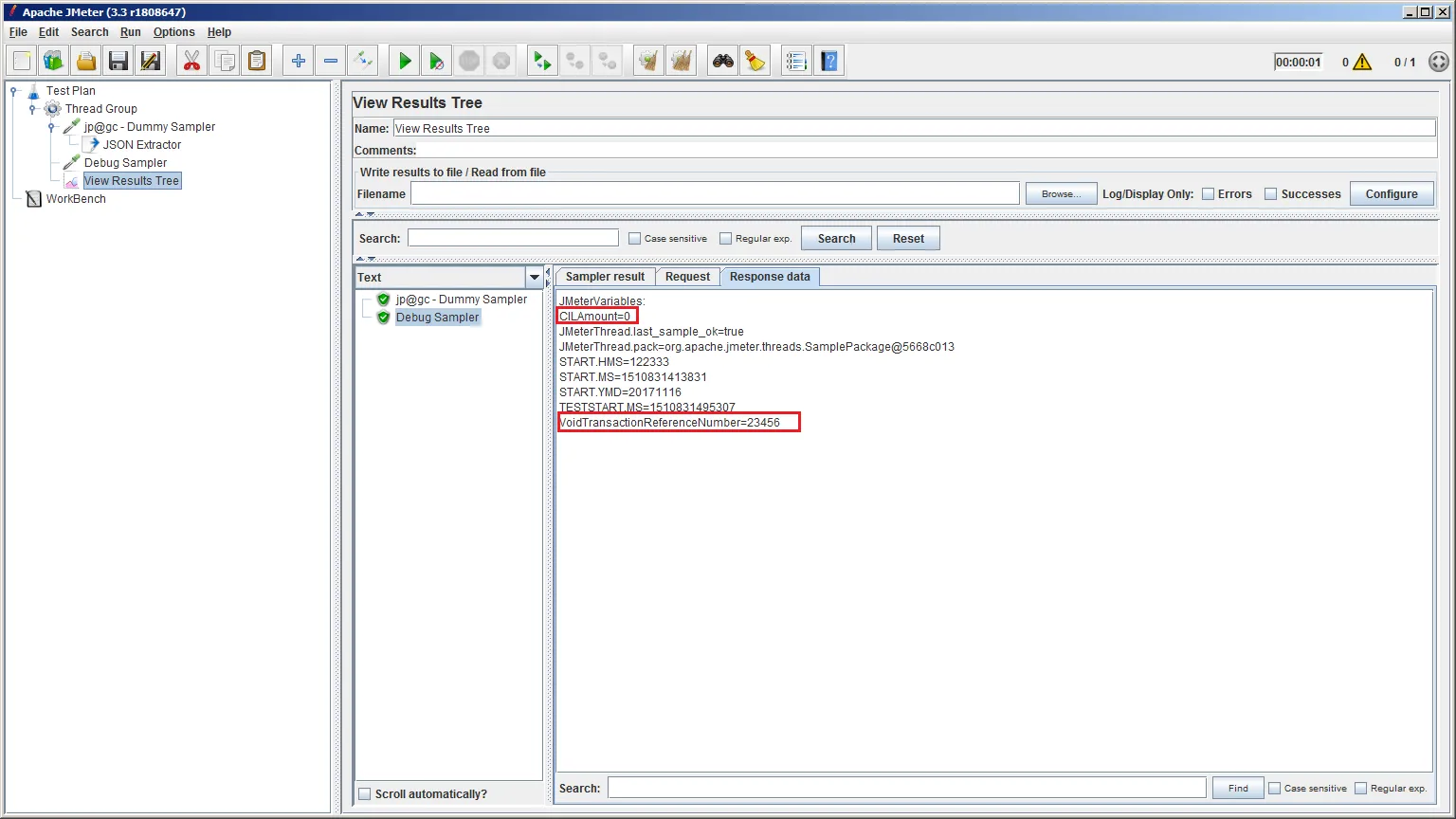Click the thread status indicator beside 0 / 1
The width and height of the screenshot is (1456, 819).
1438,63
